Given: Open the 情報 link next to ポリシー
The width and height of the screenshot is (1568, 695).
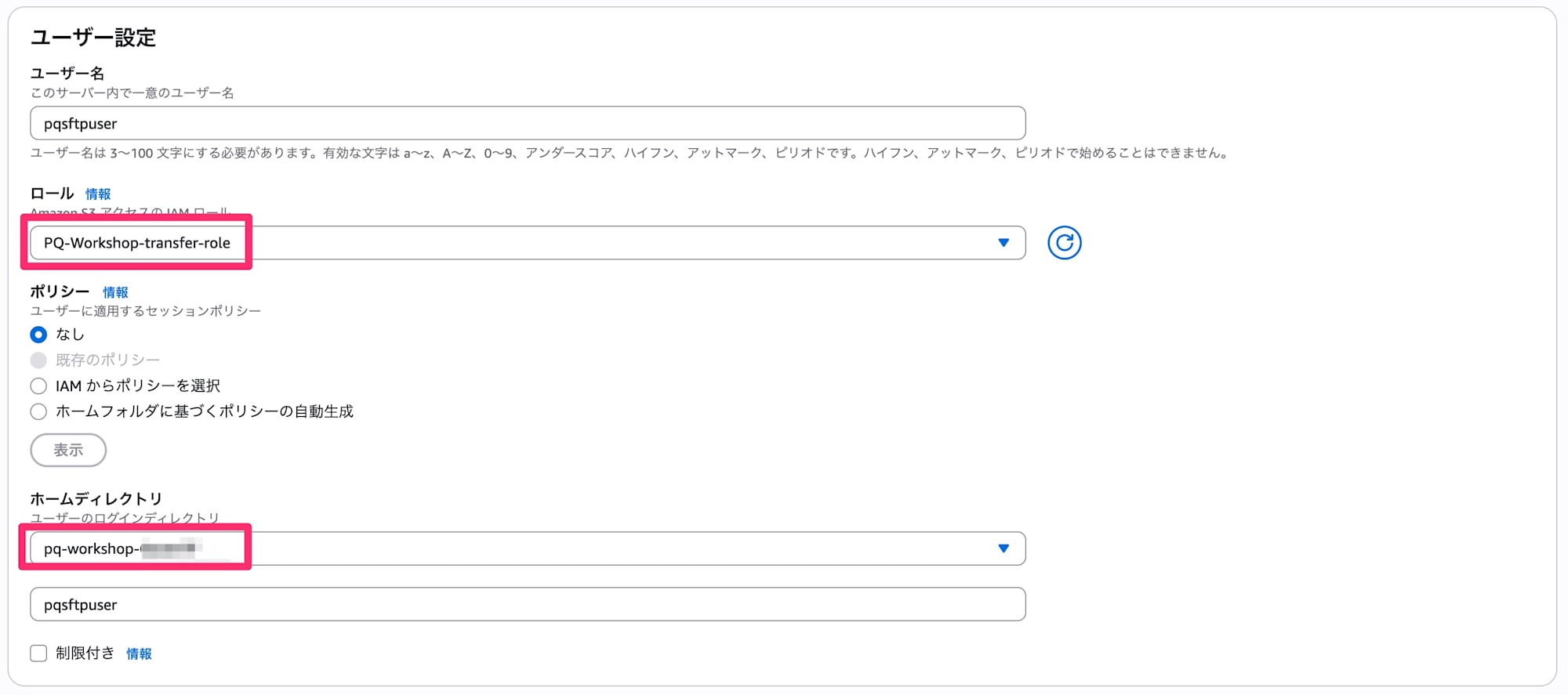Looking at the screenshot, I should pos(115,292).
